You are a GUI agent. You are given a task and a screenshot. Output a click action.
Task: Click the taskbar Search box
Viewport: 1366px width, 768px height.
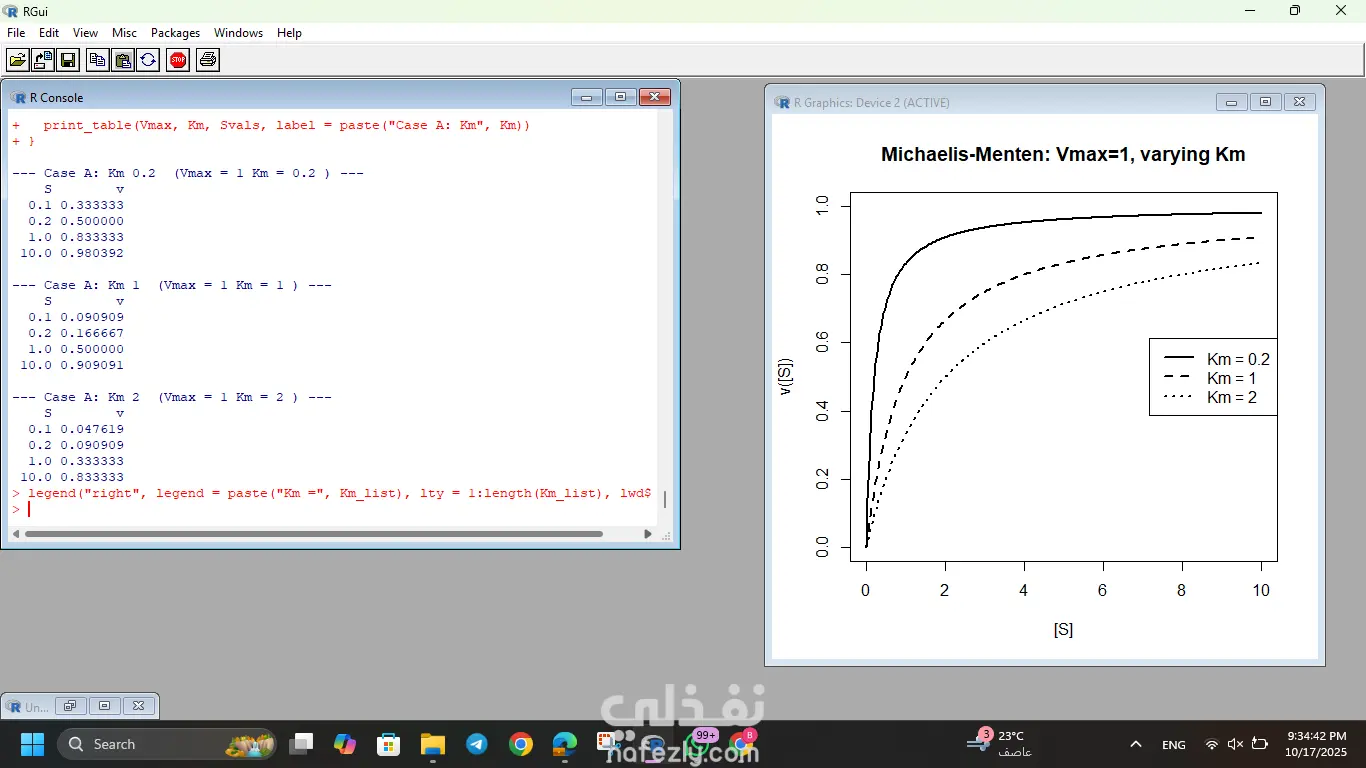click(x=166, y=744)
